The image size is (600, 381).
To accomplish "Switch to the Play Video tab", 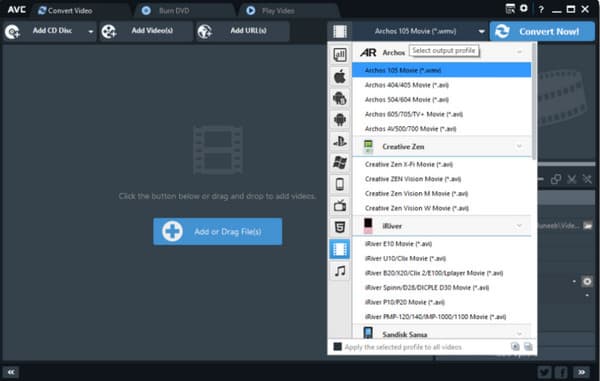I will coord(278,11).
